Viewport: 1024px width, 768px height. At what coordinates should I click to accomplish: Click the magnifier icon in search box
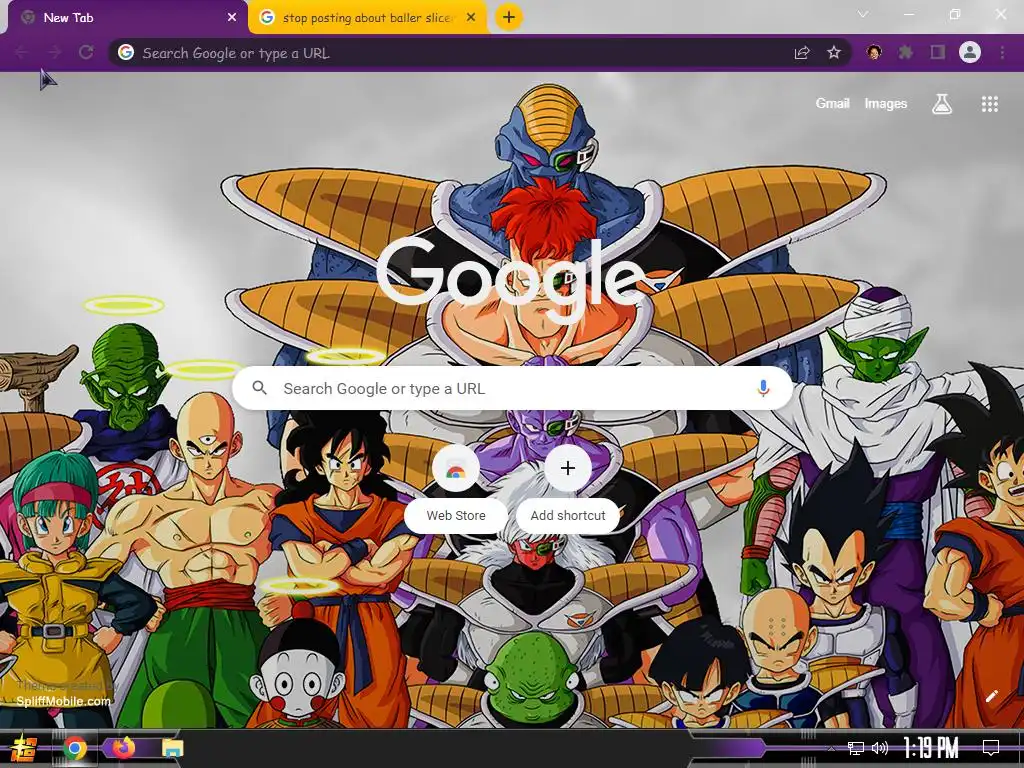259,388
